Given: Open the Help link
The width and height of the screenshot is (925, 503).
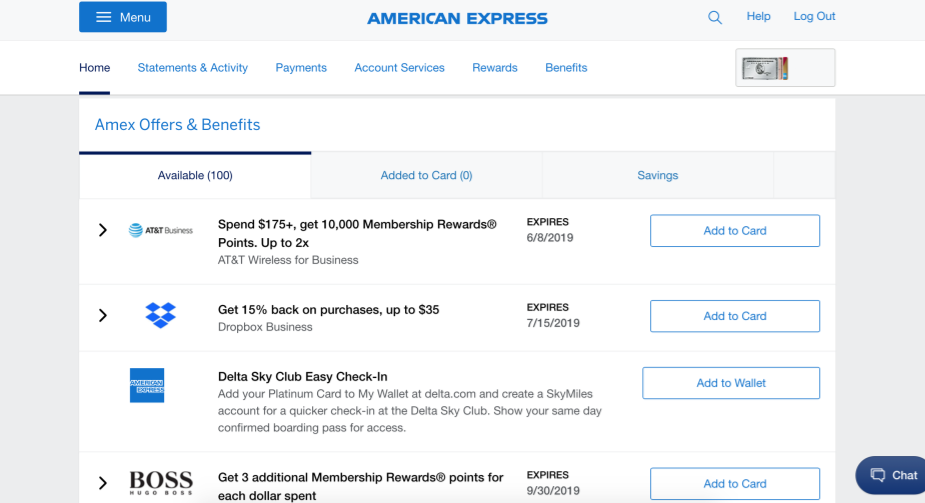Looking at the screenshot, I should click(x=758, y=16).
